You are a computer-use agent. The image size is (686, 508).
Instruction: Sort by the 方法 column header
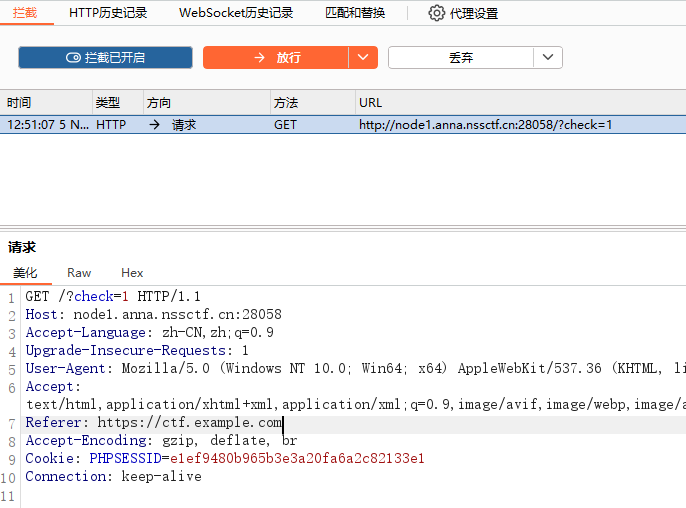[x=312, y=103]
